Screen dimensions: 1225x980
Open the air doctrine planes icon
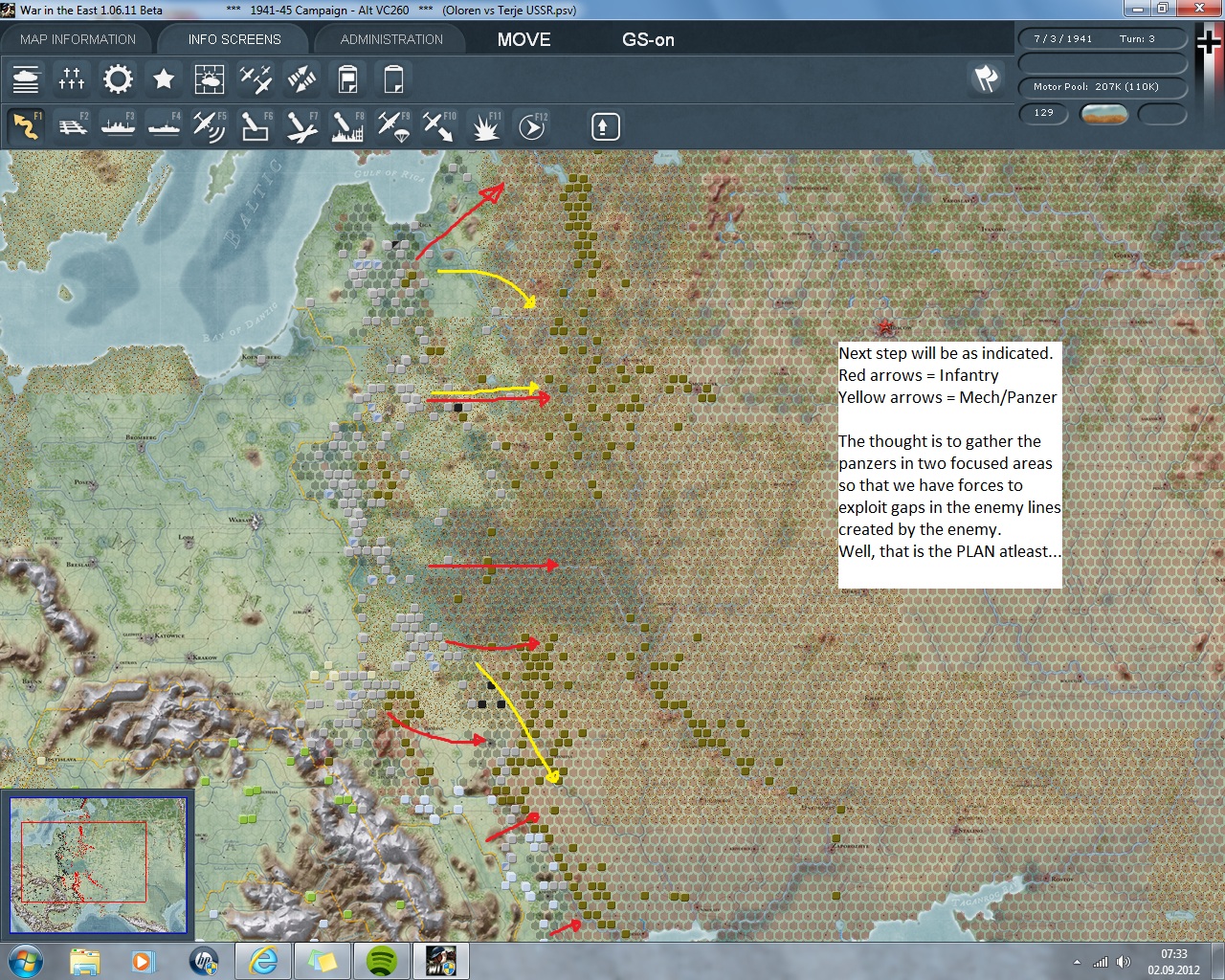256,78
